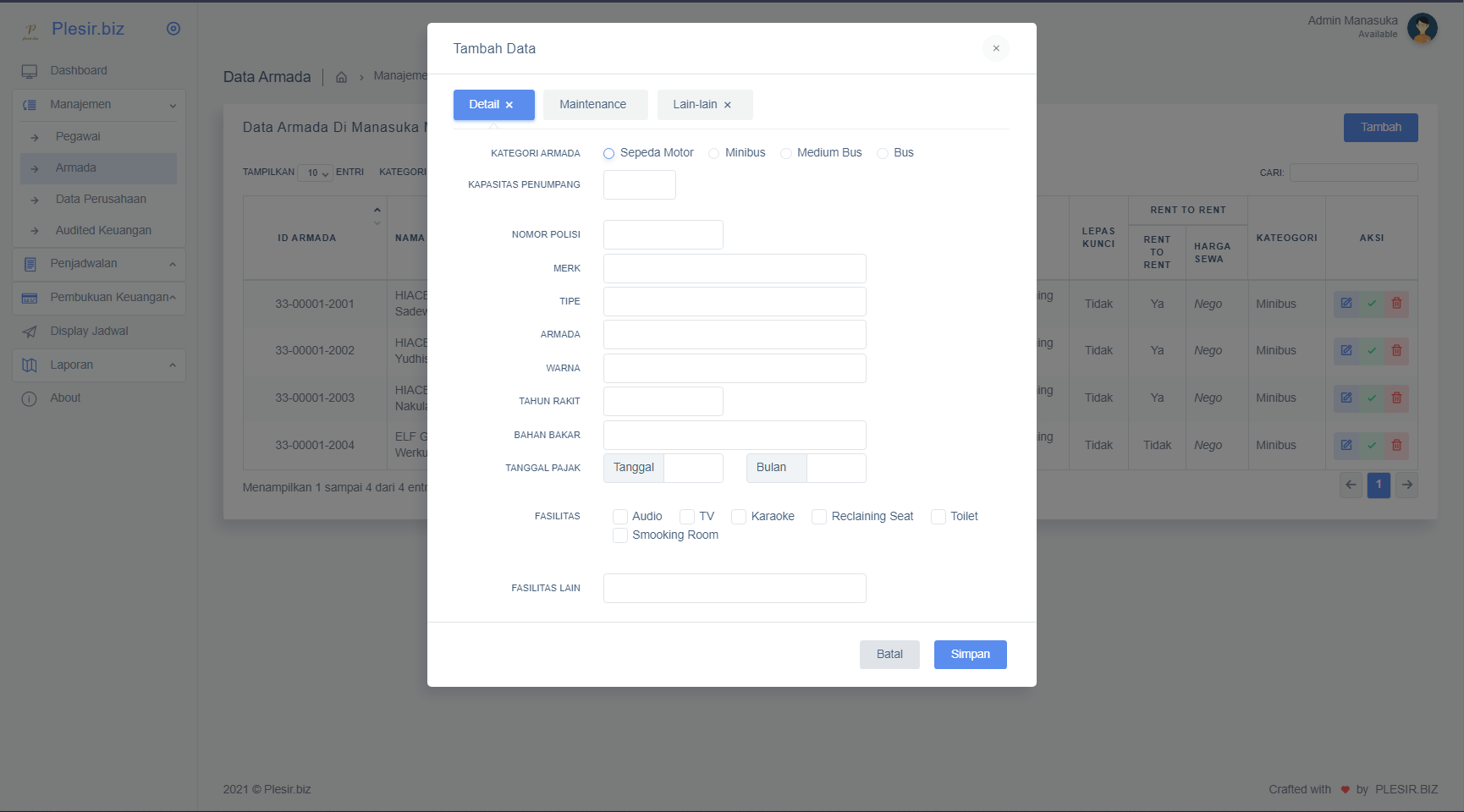Check the Karaoke facility checkbox
The height and width of the screenshot is (812, 1464).
tap(739, 516)
